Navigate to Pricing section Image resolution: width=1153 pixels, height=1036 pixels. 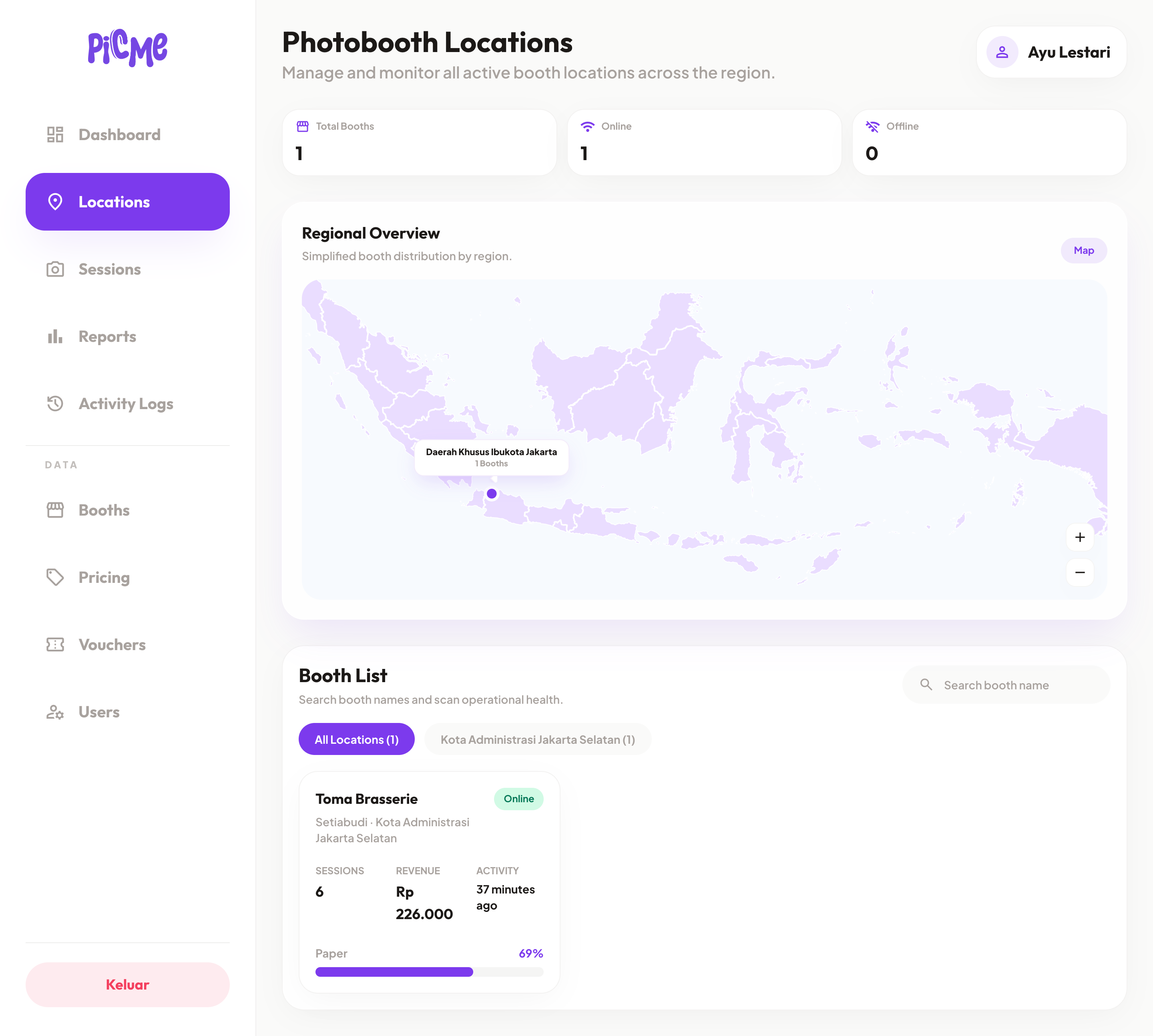point(128,577)
